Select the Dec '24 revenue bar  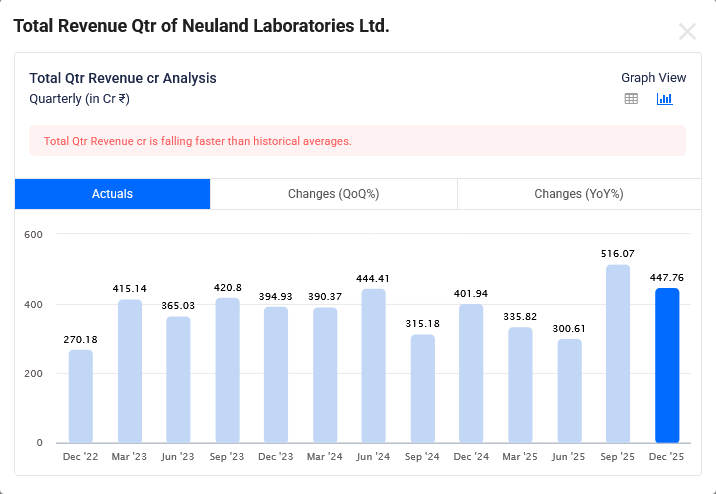pyautogui.click(x=472, y=373)
